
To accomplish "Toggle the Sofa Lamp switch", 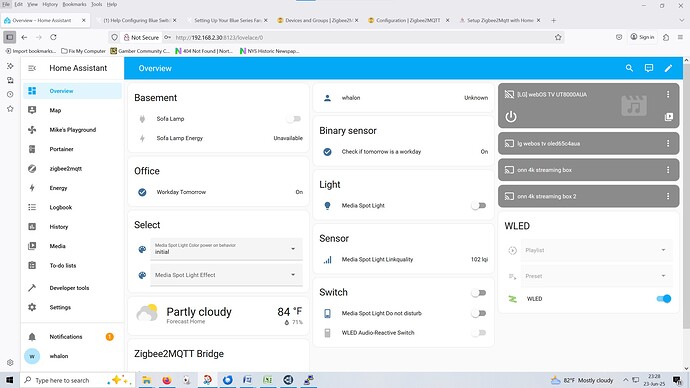I will (294, 119).
